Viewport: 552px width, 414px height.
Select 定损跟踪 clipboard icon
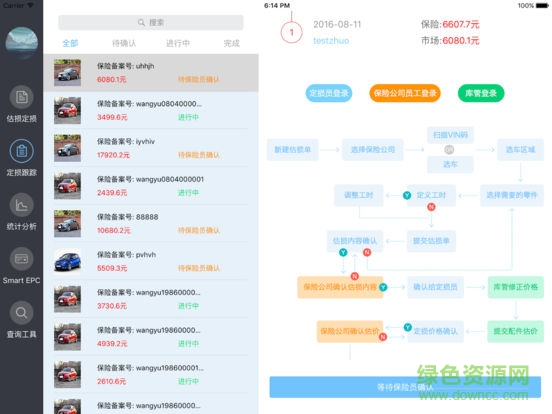tap(21, 151)
